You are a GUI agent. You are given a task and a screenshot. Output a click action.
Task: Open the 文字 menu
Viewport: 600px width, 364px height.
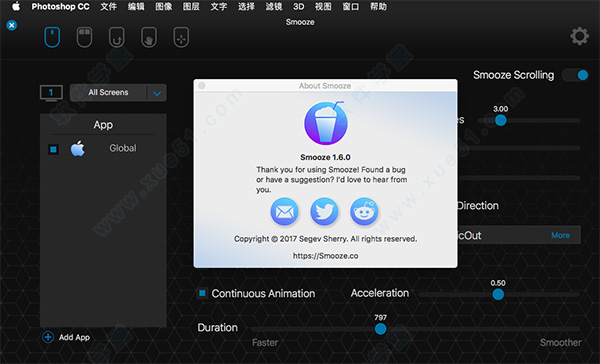coord(218,7)
